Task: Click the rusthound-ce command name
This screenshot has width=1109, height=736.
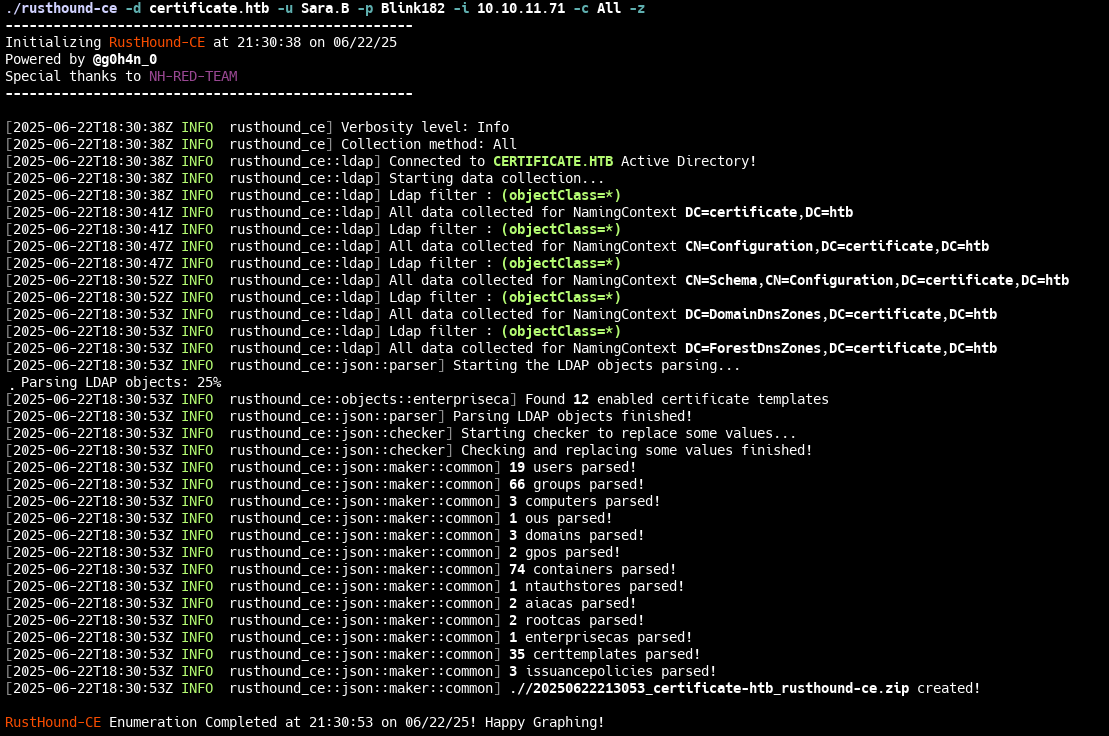Action: point(65,9)
